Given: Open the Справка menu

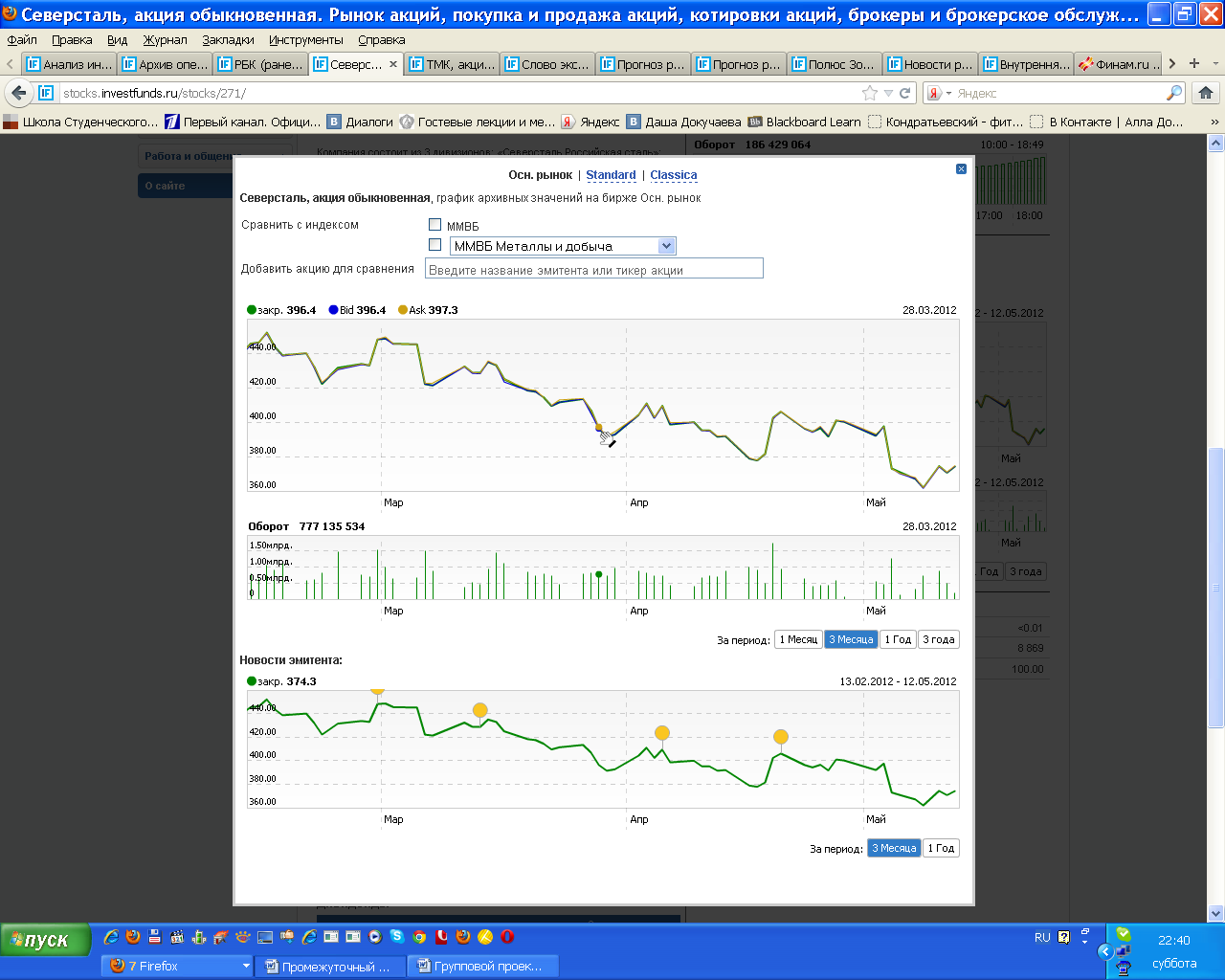Looking at the screenshot, I should (x=381, y=40).
